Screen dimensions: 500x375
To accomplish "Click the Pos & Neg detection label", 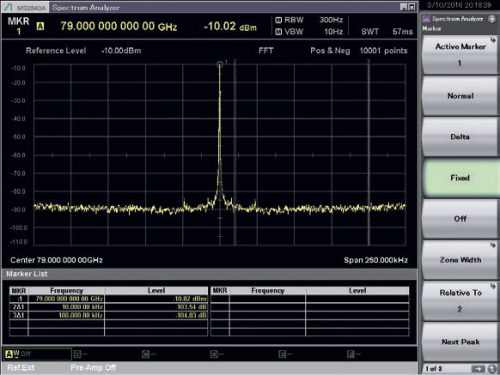I will pyautogui.click(x=330, y=51).
